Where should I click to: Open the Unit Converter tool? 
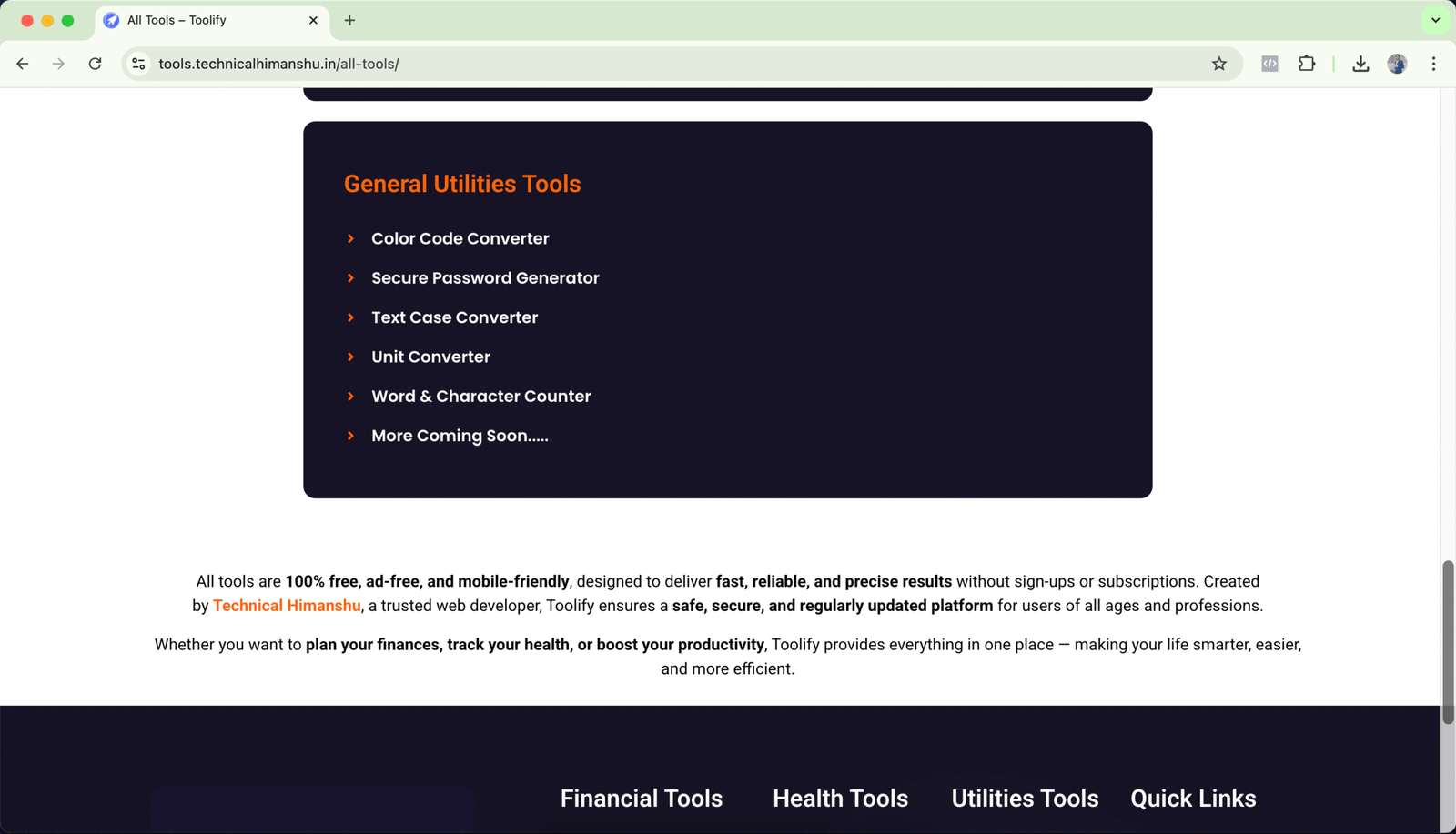(x=430, y=357)
